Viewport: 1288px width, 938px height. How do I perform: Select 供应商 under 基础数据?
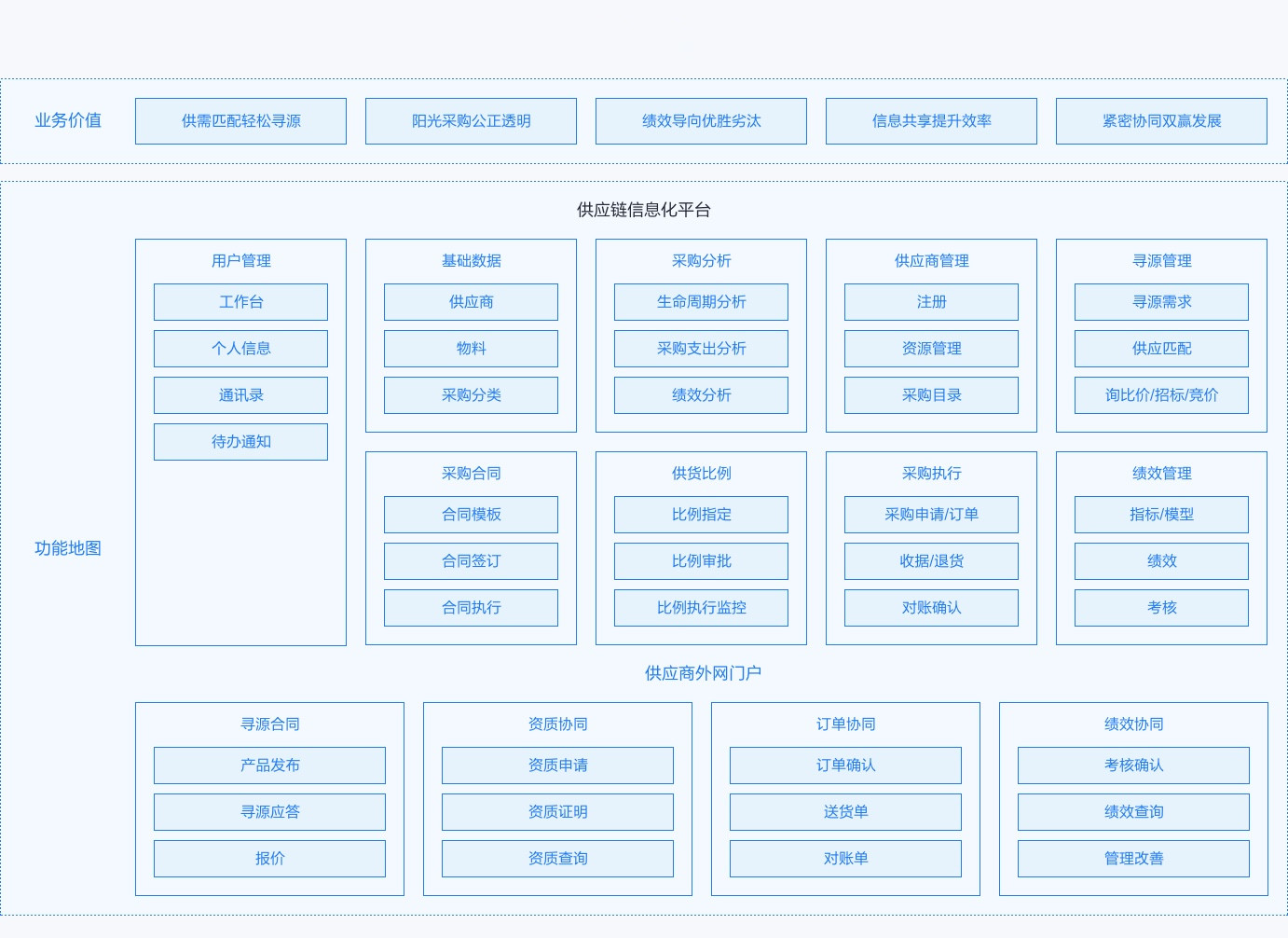pos(471,302)
